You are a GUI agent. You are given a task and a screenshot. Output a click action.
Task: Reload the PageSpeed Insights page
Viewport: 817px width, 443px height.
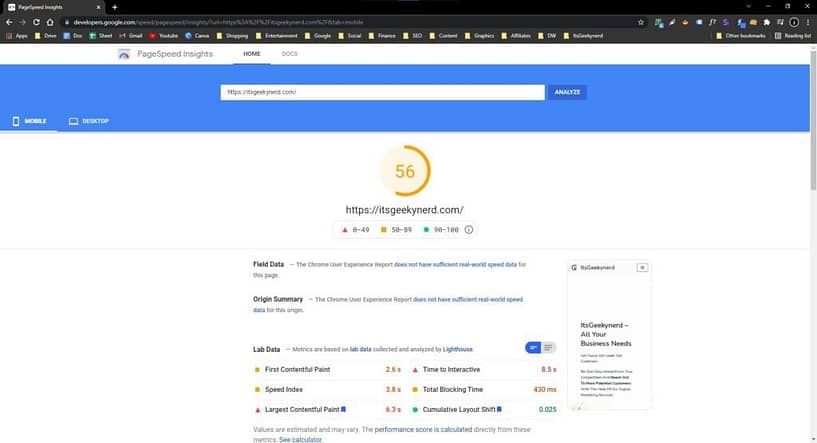36,22
